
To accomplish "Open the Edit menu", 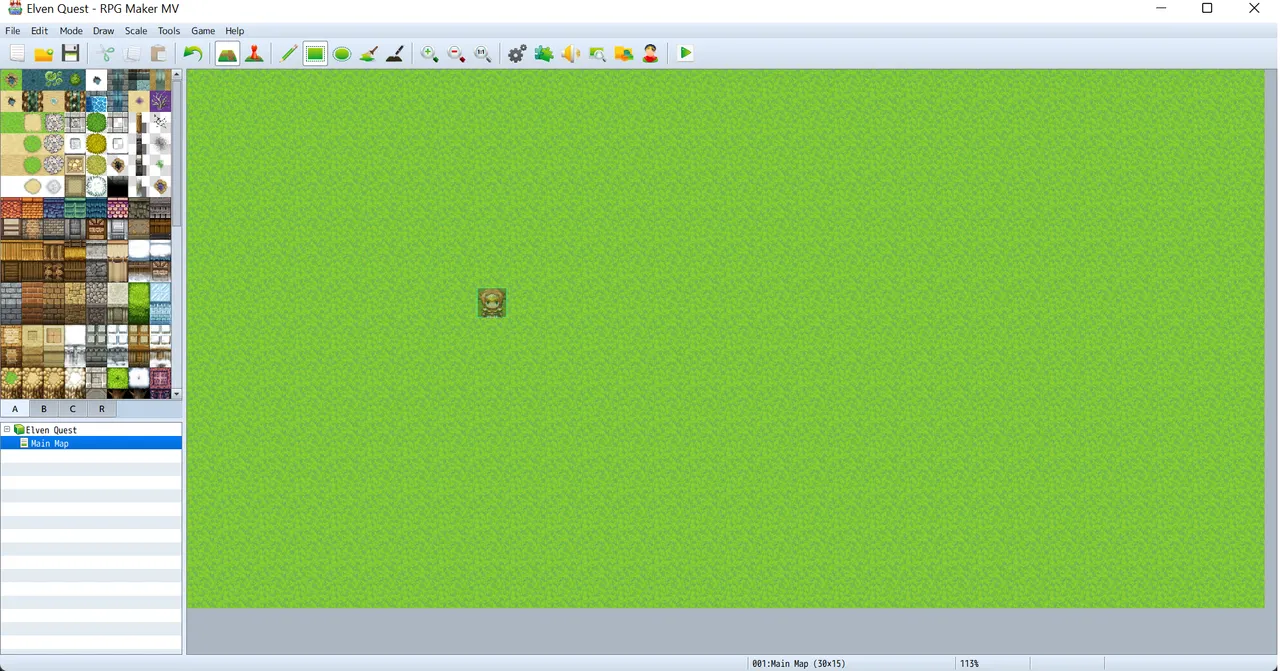I will [40, 31].
